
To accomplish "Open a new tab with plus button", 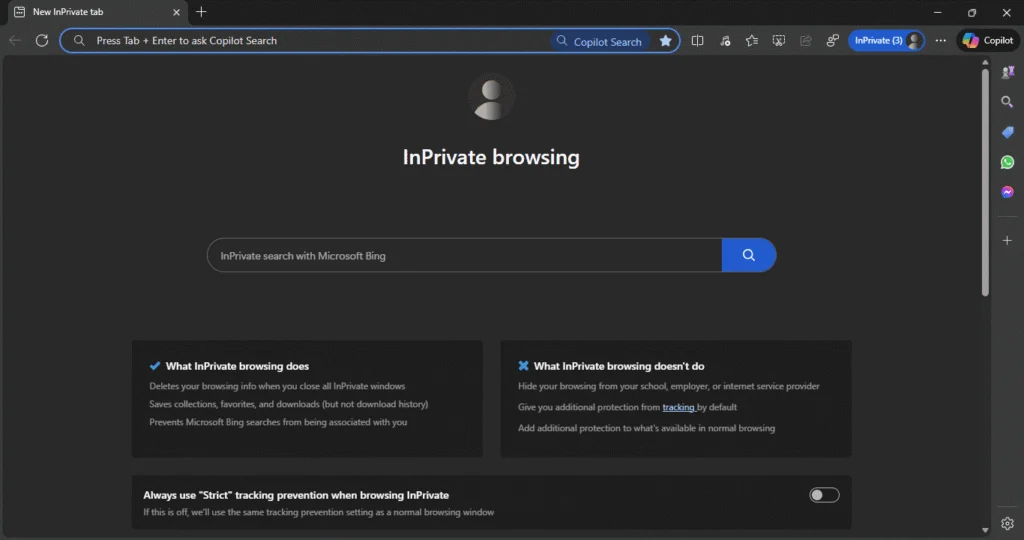I will pos(201,12).
